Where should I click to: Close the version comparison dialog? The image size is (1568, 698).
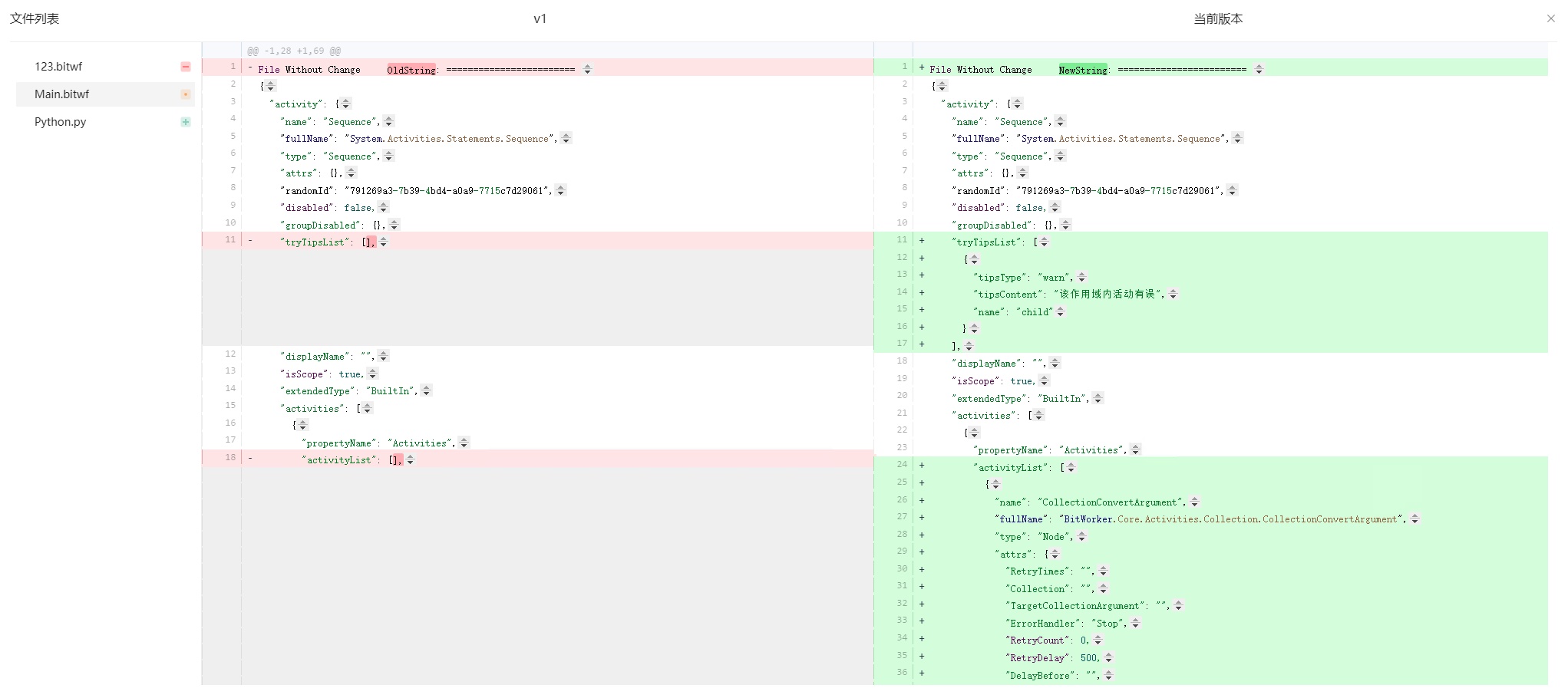pos(1550,18)
